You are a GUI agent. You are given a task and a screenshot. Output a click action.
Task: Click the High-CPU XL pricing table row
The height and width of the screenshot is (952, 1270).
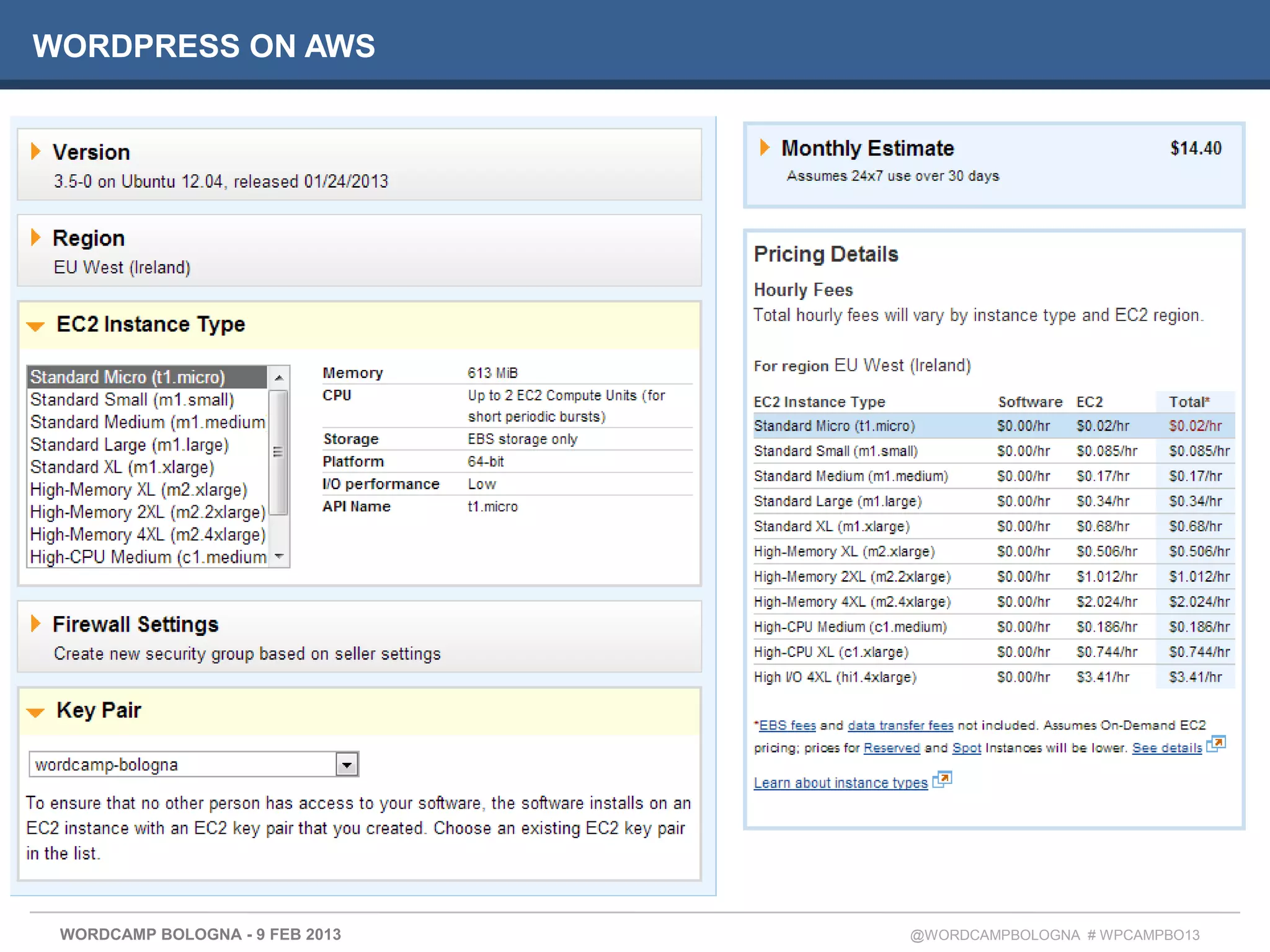point(994,651)
